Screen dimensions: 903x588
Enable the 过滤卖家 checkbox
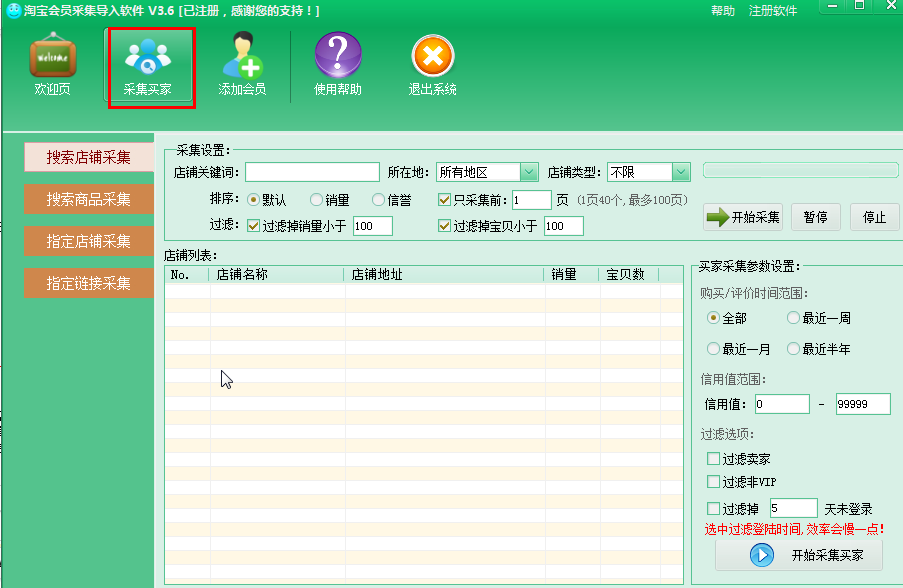tap(713, 458)
